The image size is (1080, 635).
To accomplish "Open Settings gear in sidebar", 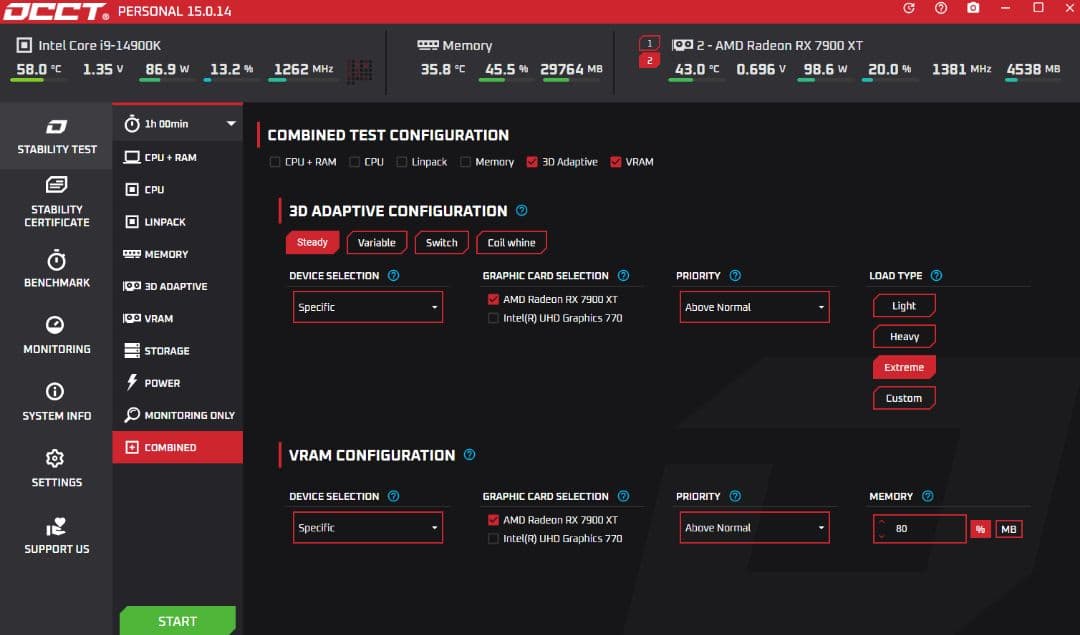I will point(56,468).
